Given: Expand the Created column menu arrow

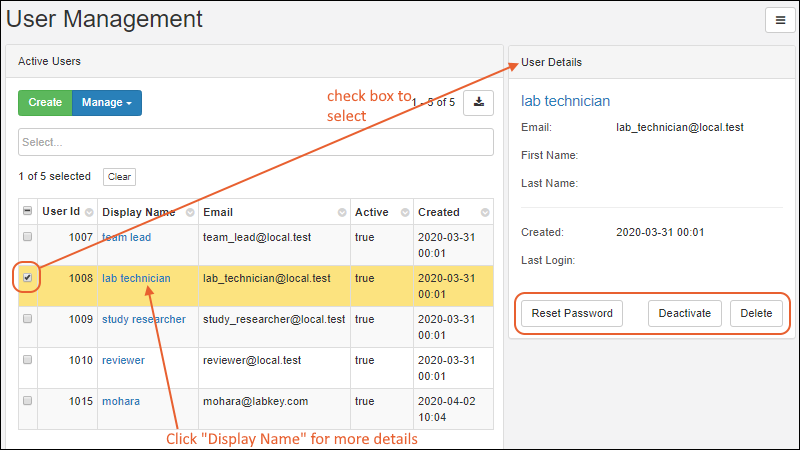Looking at the screenshot, I should coord(485,213).
